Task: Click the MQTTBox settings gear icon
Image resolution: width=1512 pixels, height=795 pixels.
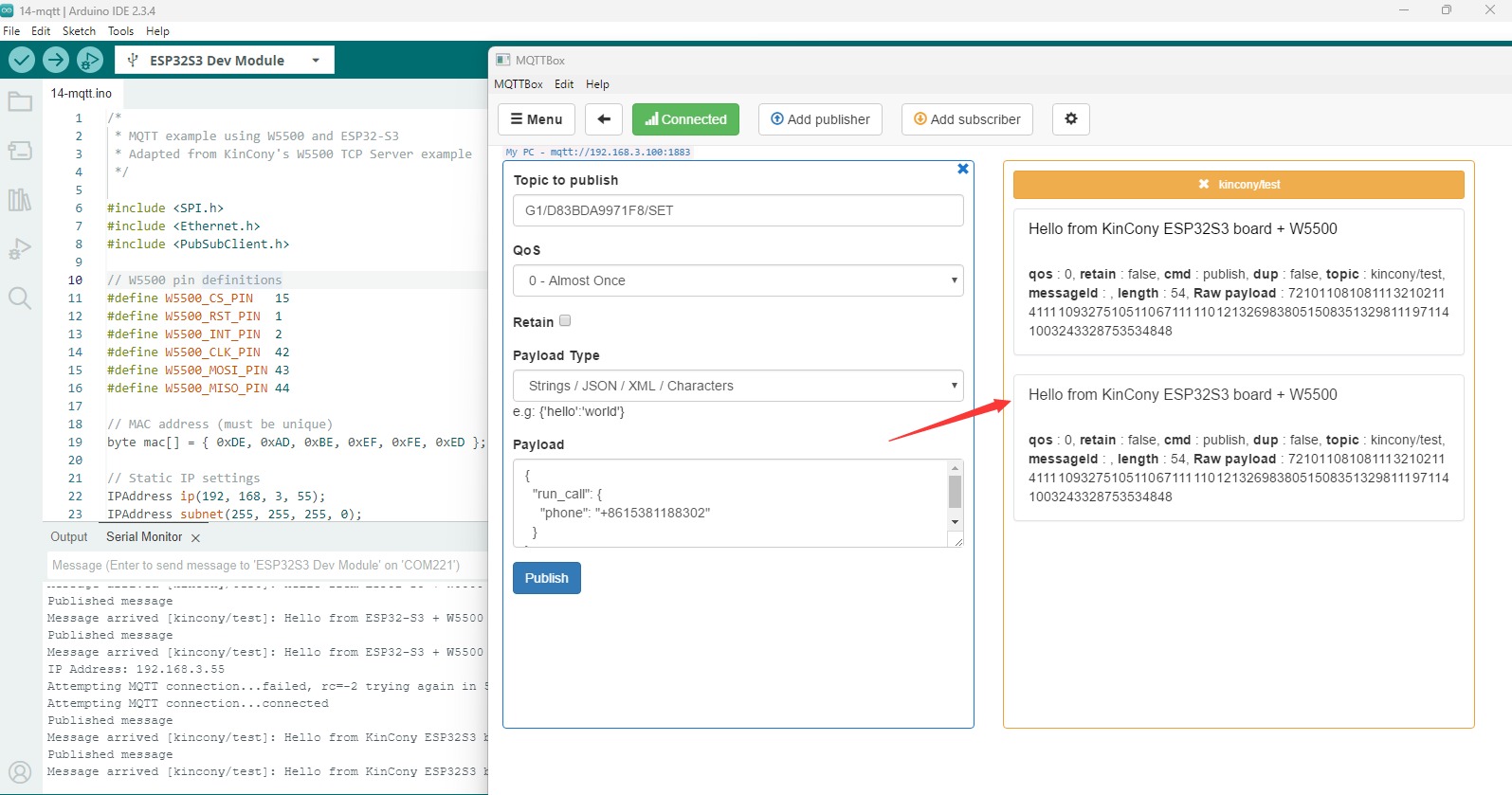Action: 1070,119
